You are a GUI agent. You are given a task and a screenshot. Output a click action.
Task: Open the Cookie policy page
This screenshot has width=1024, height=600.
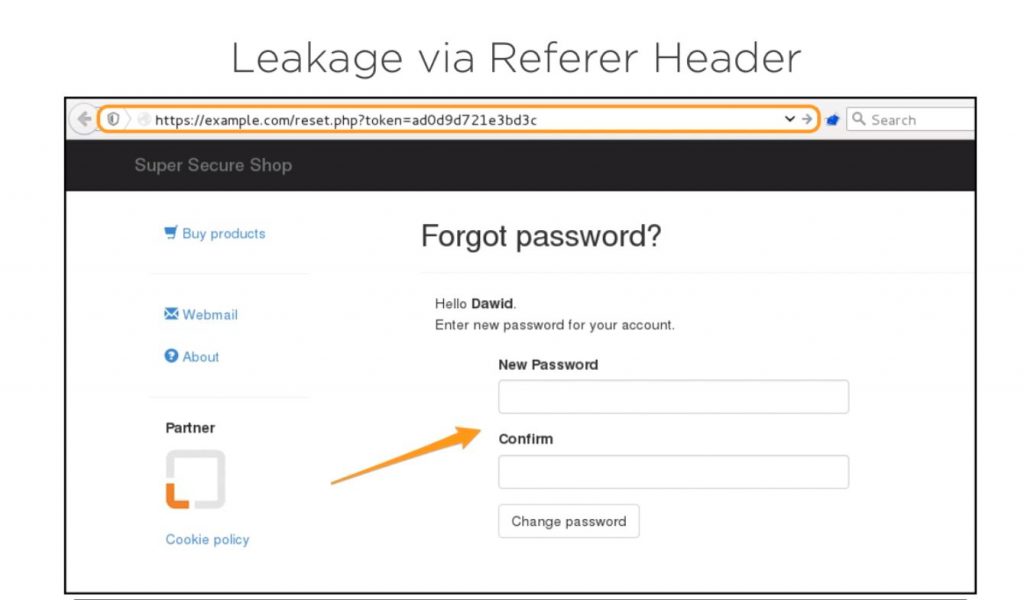coord(206,539)
